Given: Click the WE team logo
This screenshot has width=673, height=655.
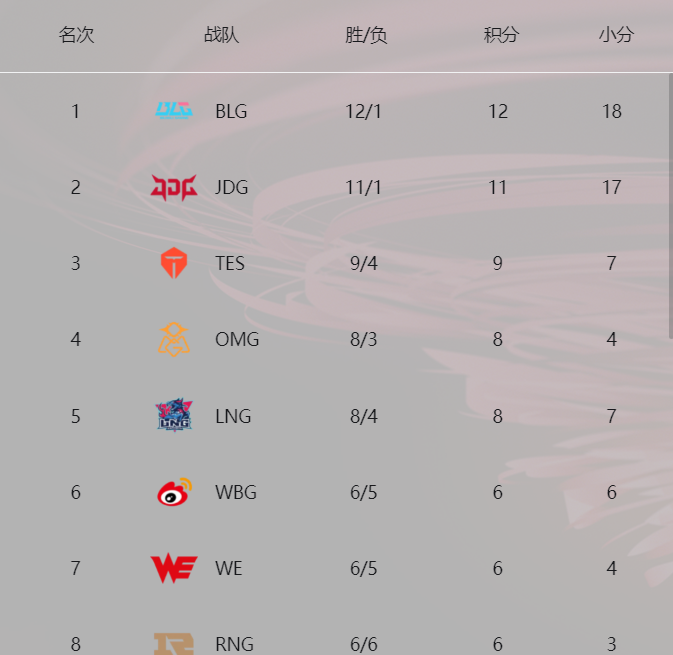Looking at the screenshot, I should (x=174, y=568).
